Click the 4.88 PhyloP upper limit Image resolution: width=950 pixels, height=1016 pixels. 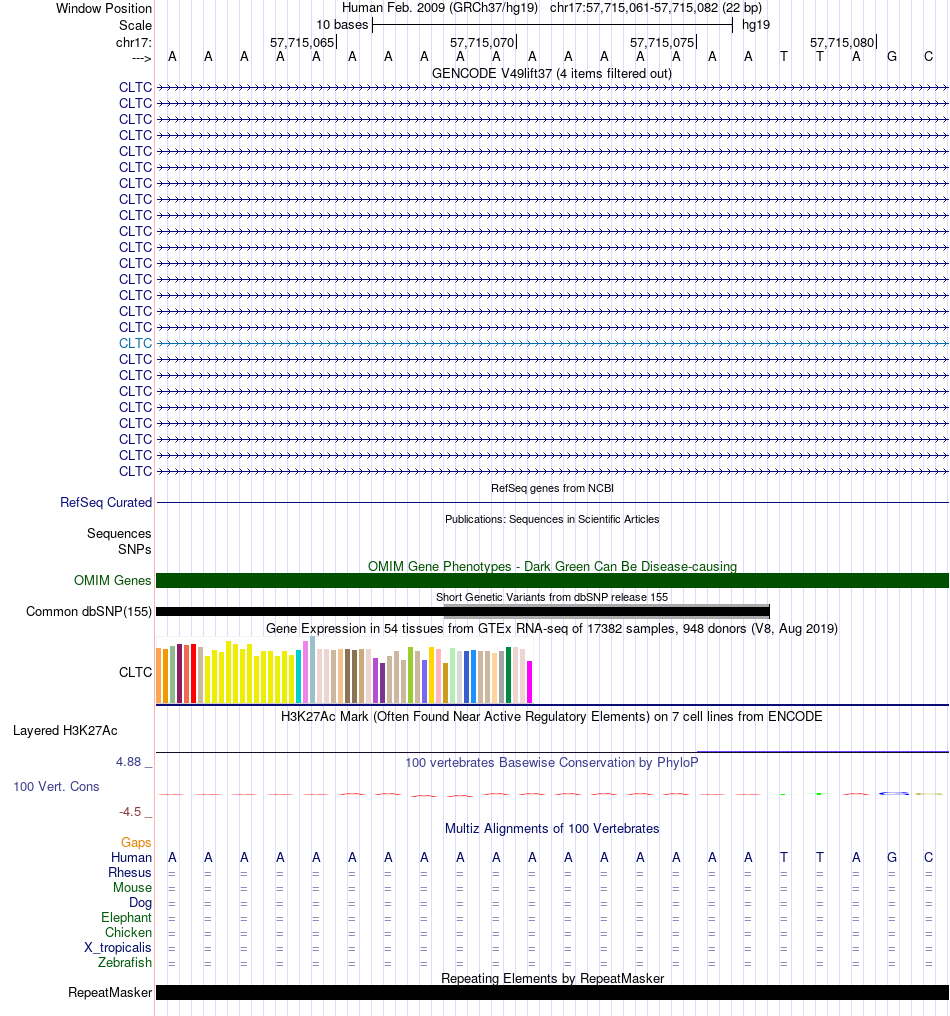click(x=128, y=761)
